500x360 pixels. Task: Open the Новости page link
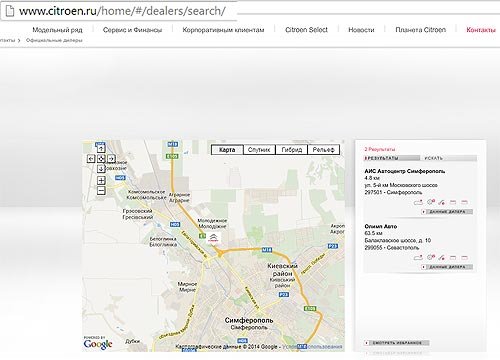[361, 30]
